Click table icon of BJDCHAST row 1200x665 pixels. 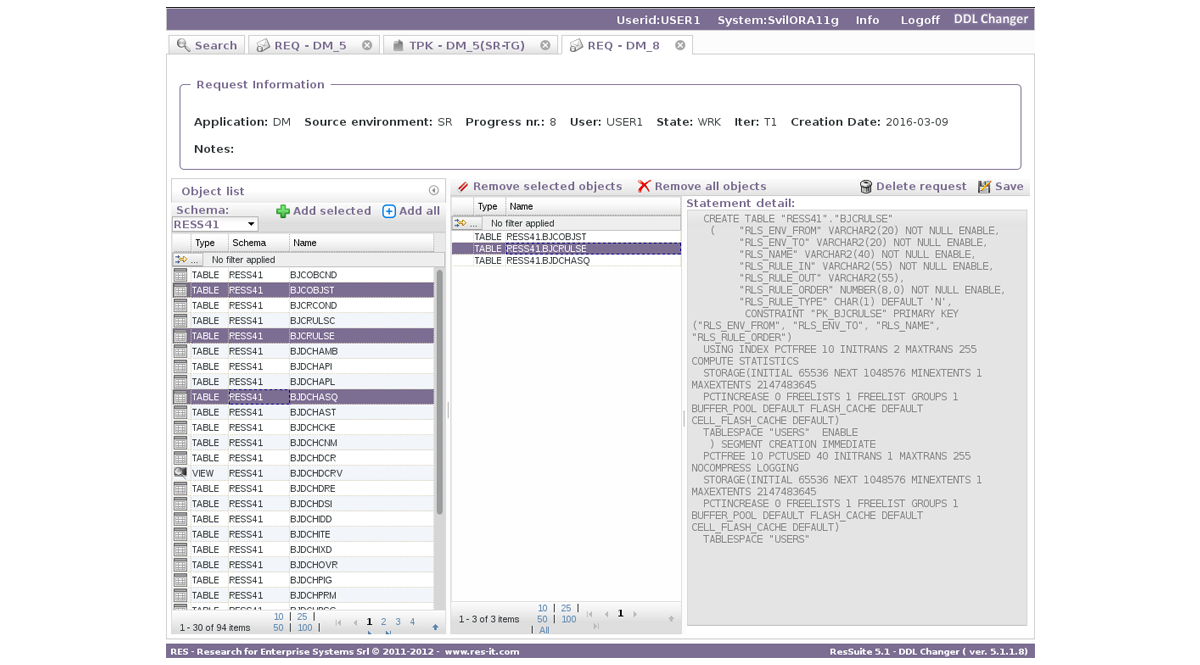pyautogui.click(x=180, y=412)
